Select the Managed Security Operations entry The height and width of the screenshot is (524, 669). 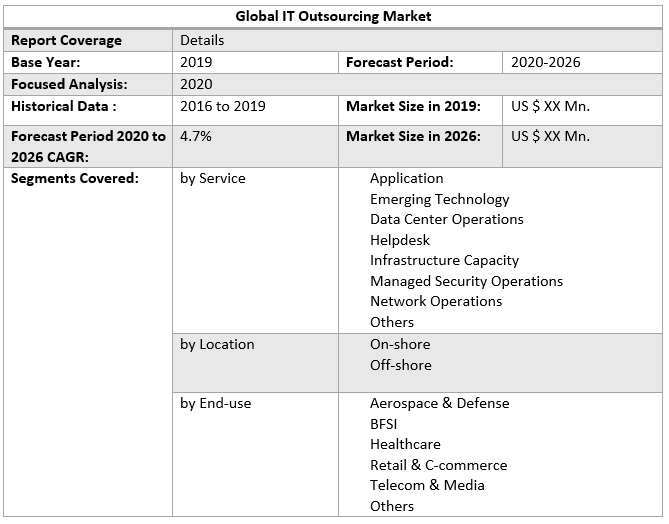(466, 281)
